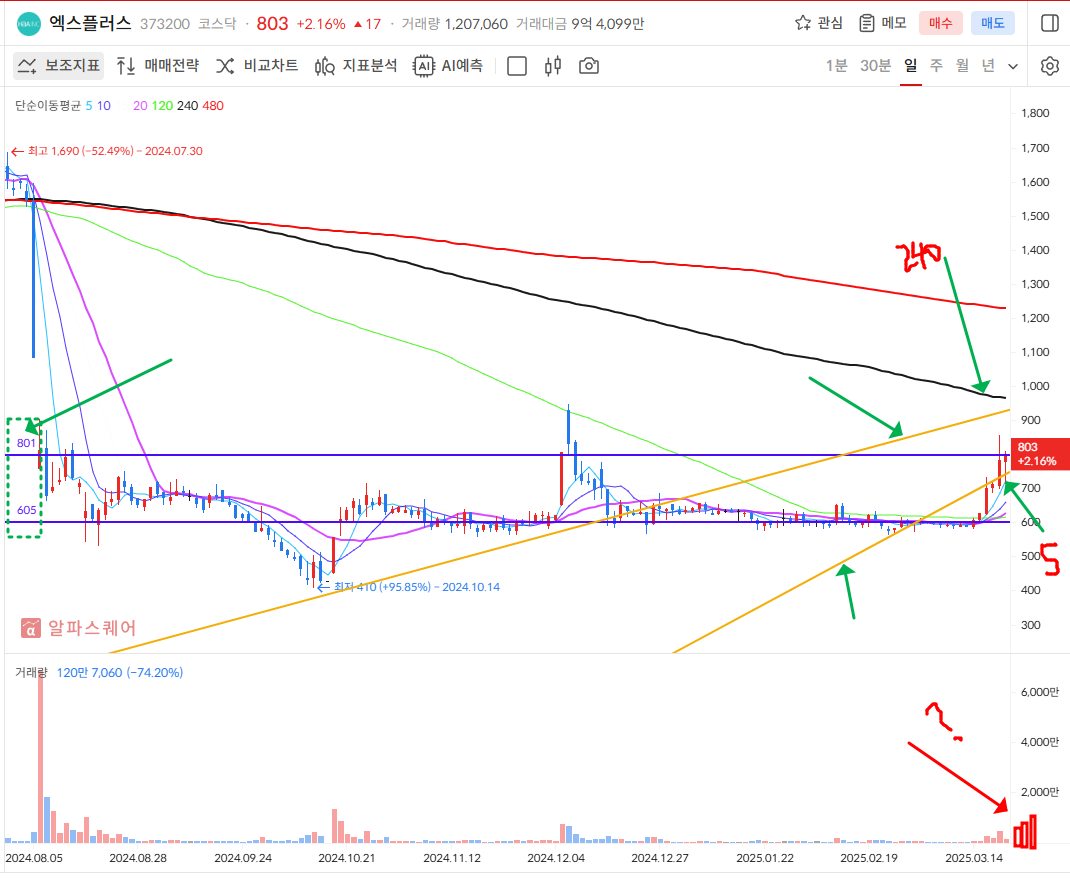
Task: Click 단순이동평균 indicator label
Action: (x=48, y=106)
